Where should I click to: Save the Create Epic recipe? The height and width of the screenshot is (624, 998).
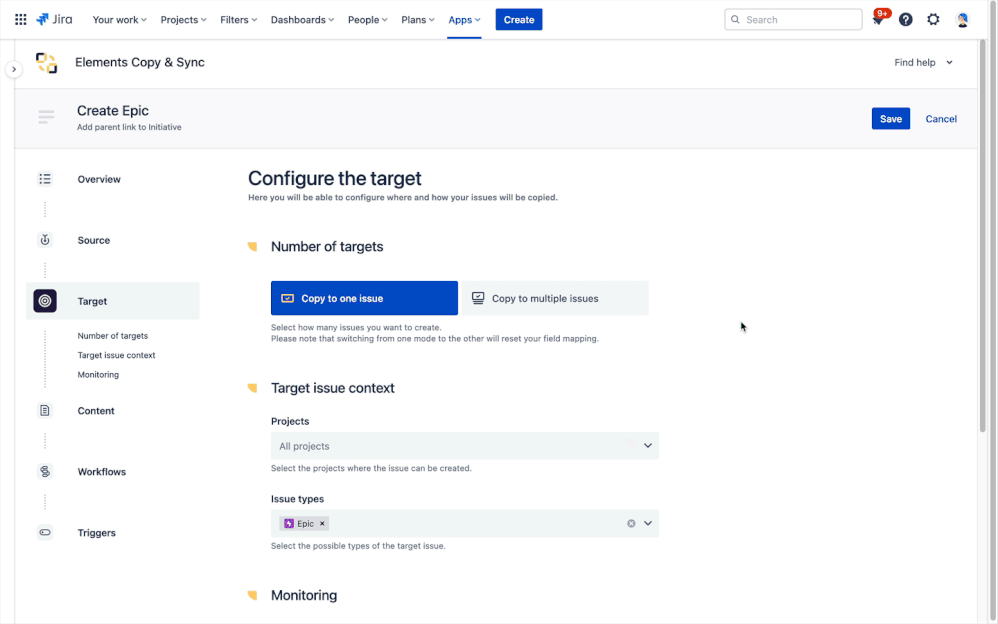point(890,118)
